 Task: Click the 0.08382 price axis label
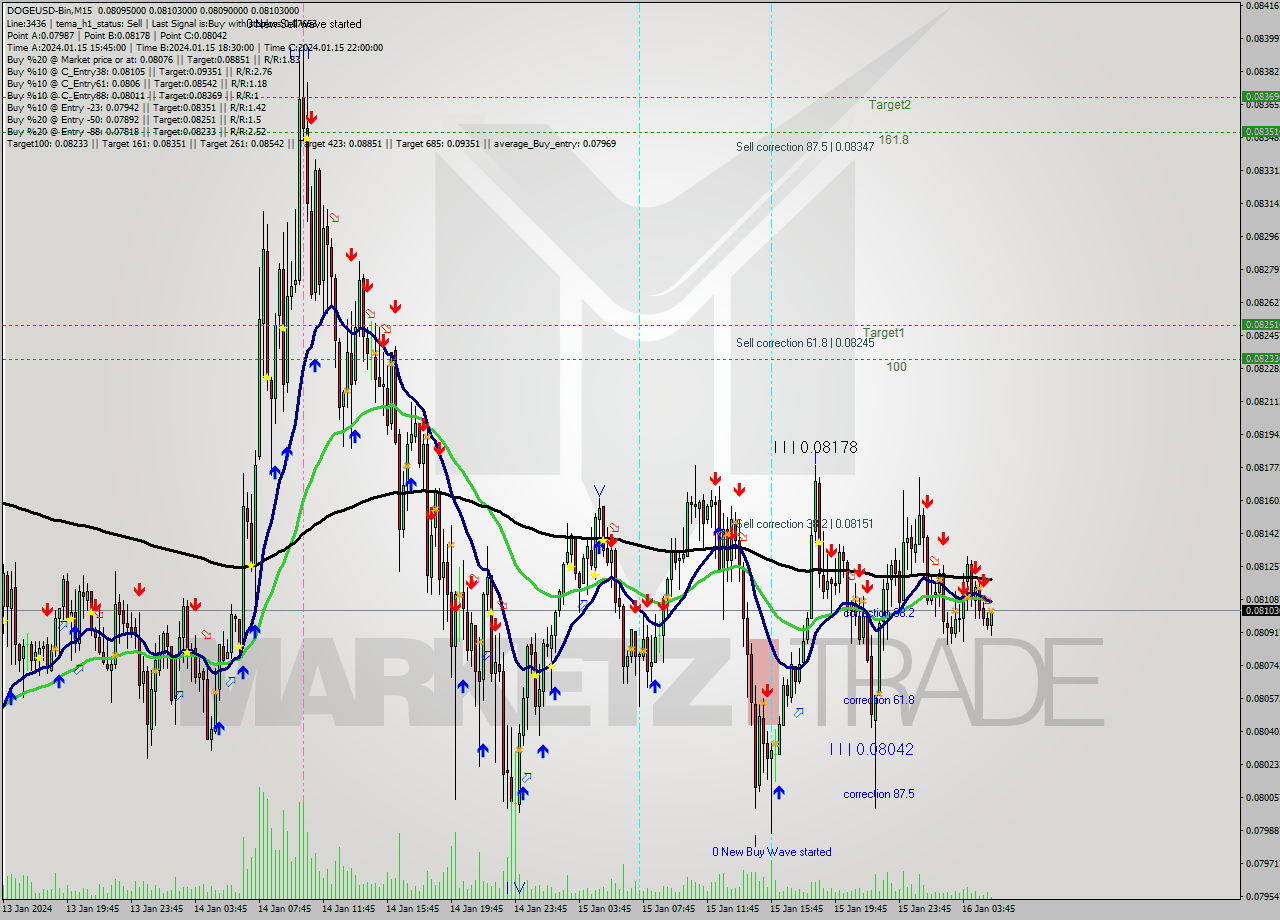(1262, 72)
